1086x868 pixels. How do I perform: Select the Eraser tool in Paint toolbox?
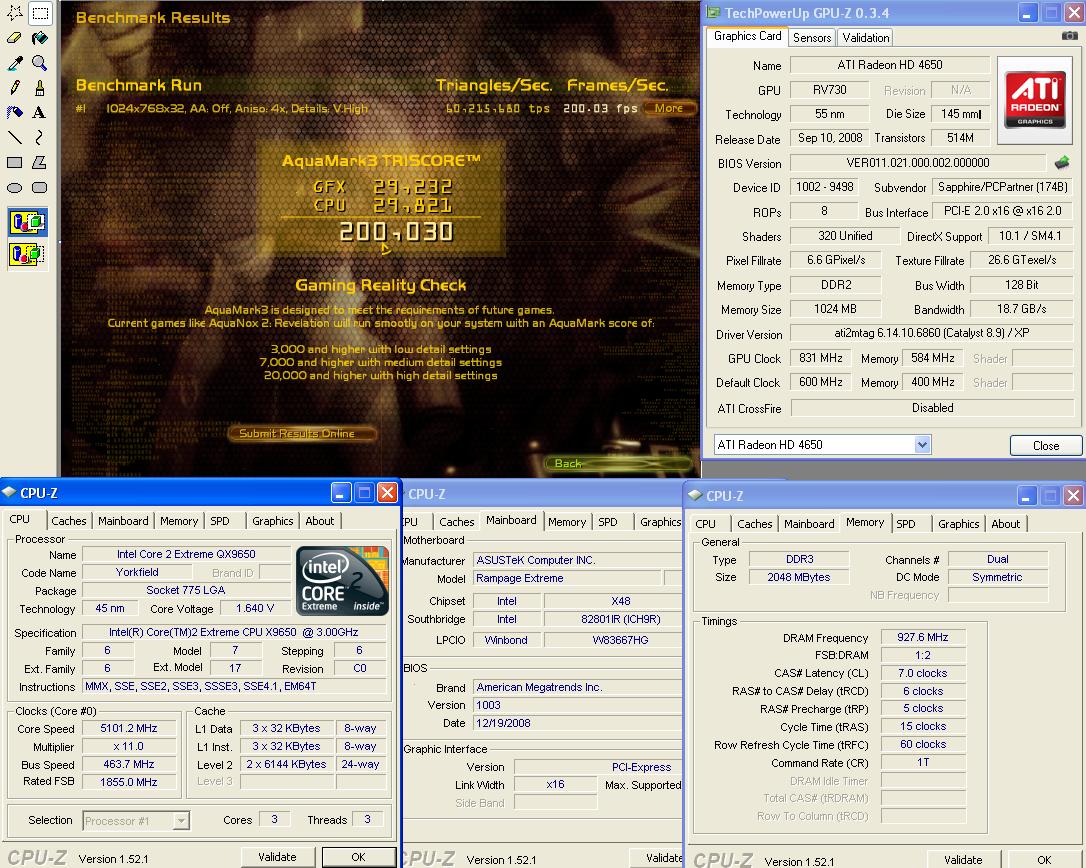click(15, 38)
